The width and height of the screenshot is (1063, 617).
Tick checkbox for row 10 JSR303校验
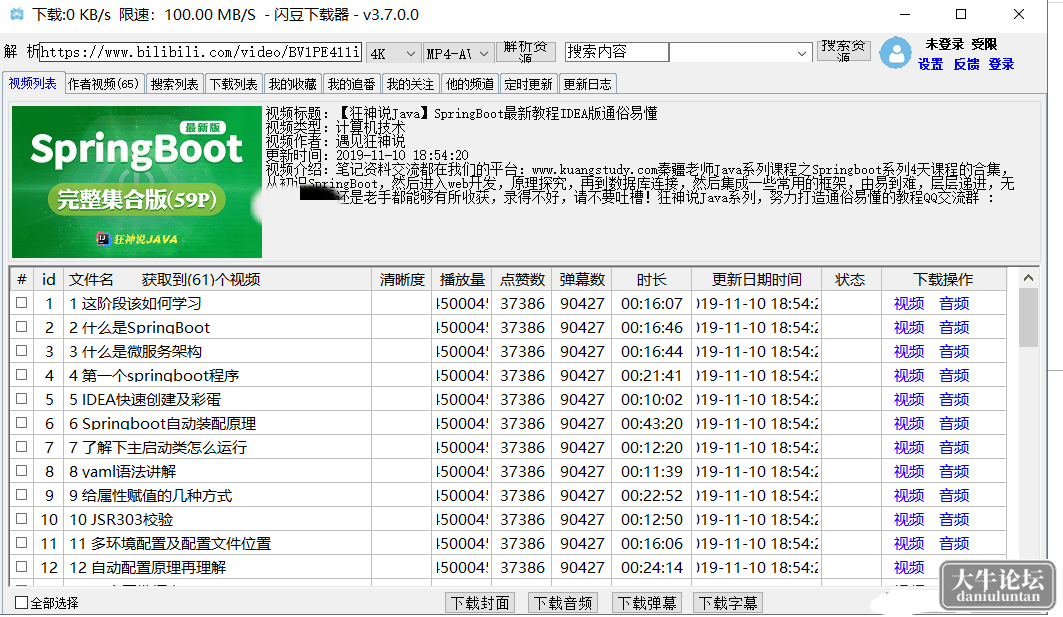(22, 519)
